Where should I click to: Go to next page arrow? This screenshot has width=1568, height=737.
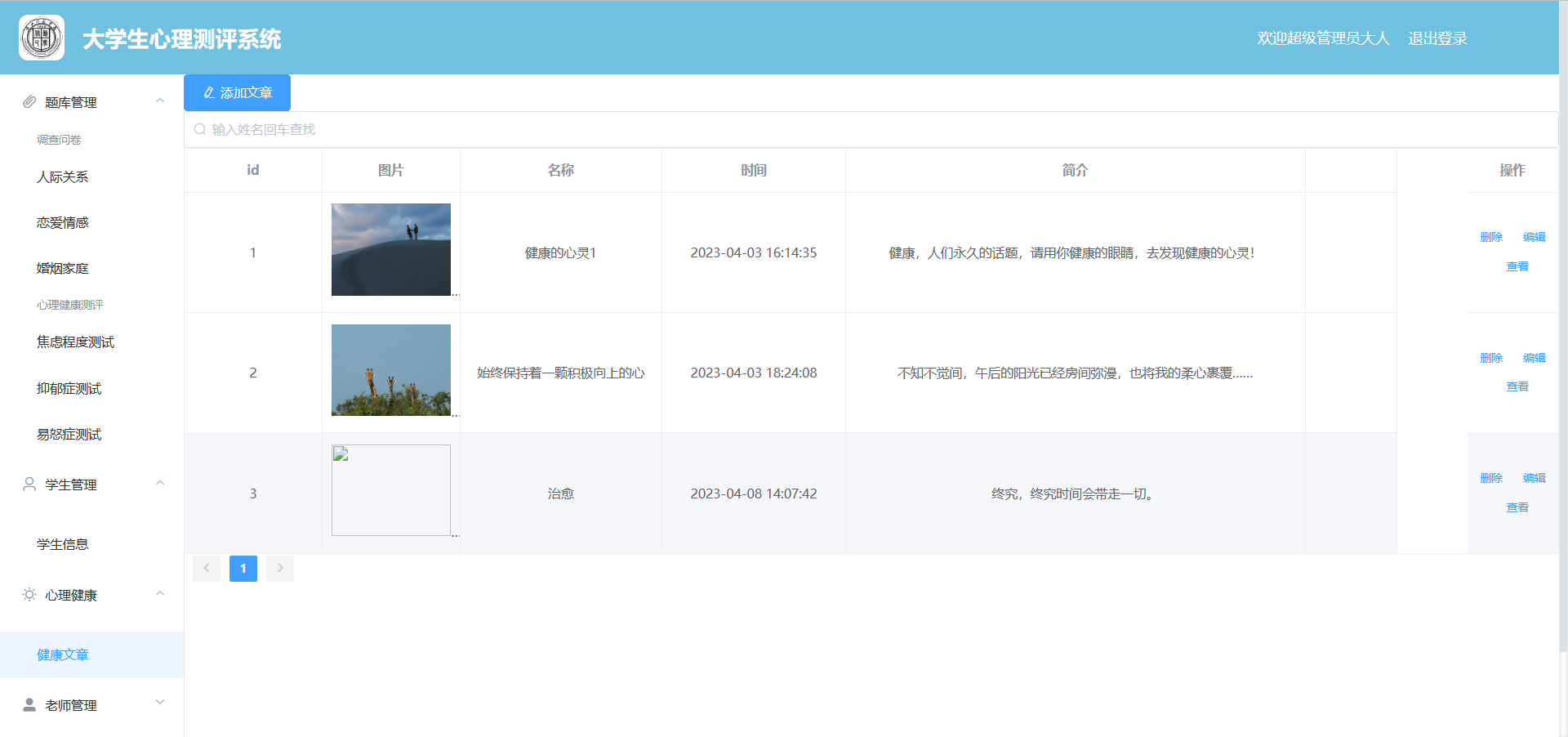pyautogui.click(x=280, y=568)
